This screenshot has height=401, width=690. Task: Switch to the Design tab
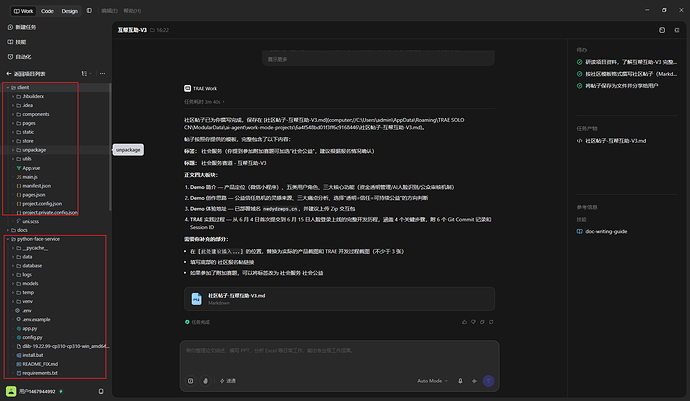[69, 11]
